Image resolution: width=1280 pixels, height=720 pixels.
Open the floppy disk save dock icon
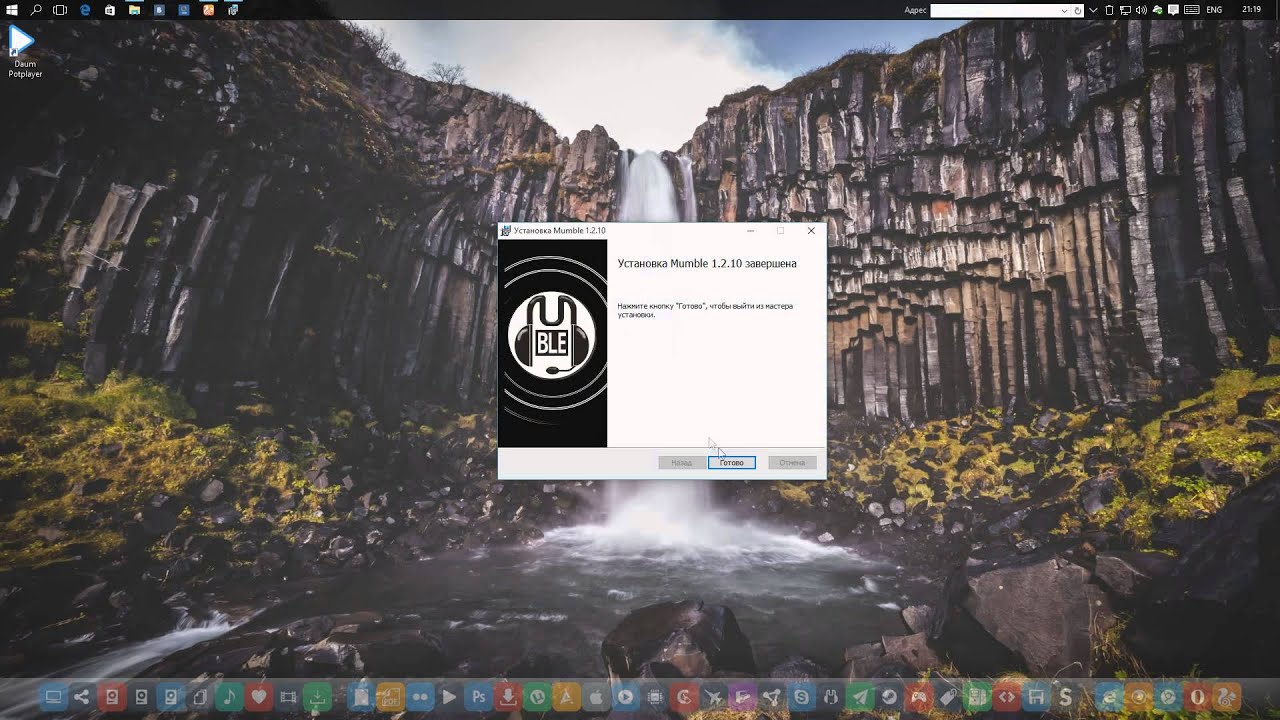1036,696
